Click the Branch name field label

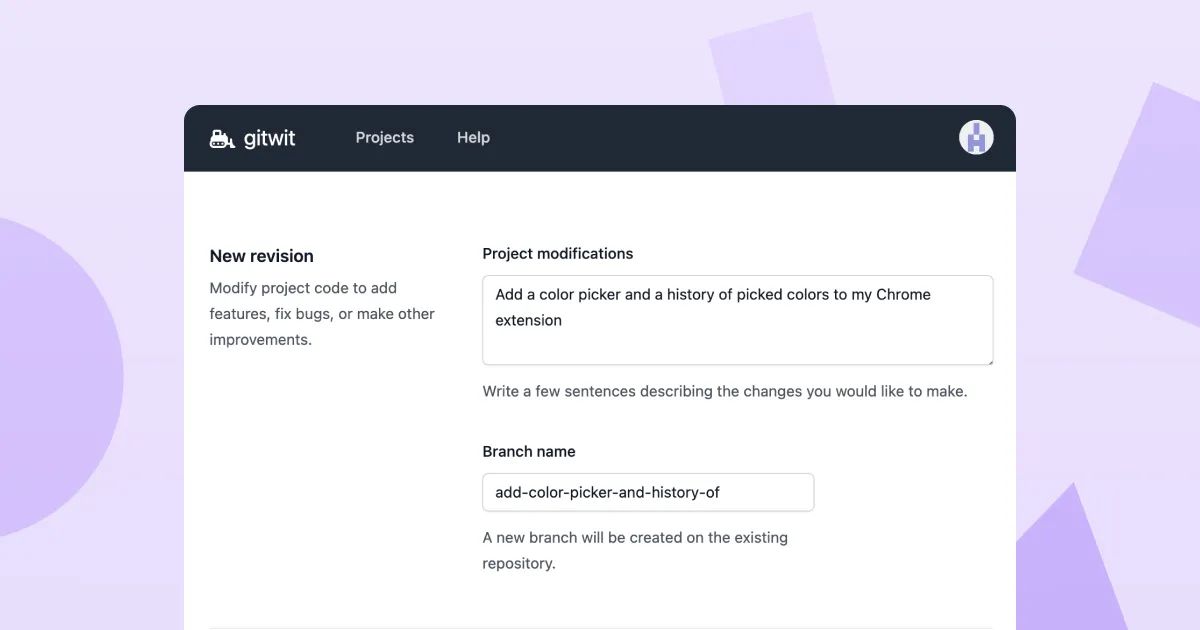pos(529,451)
